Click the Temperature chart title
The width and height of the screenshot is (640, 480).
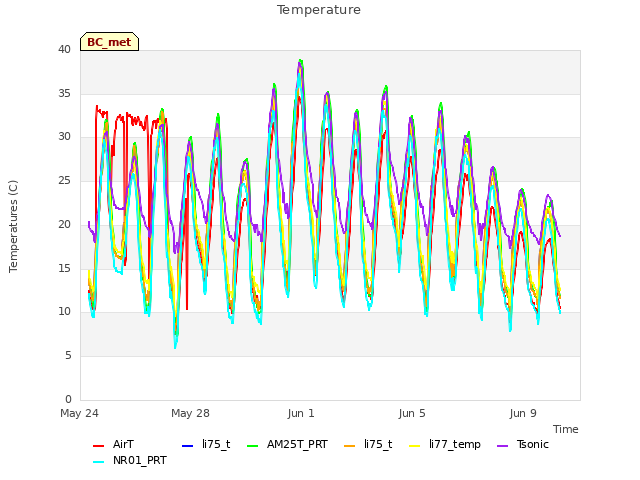point(319,10)
